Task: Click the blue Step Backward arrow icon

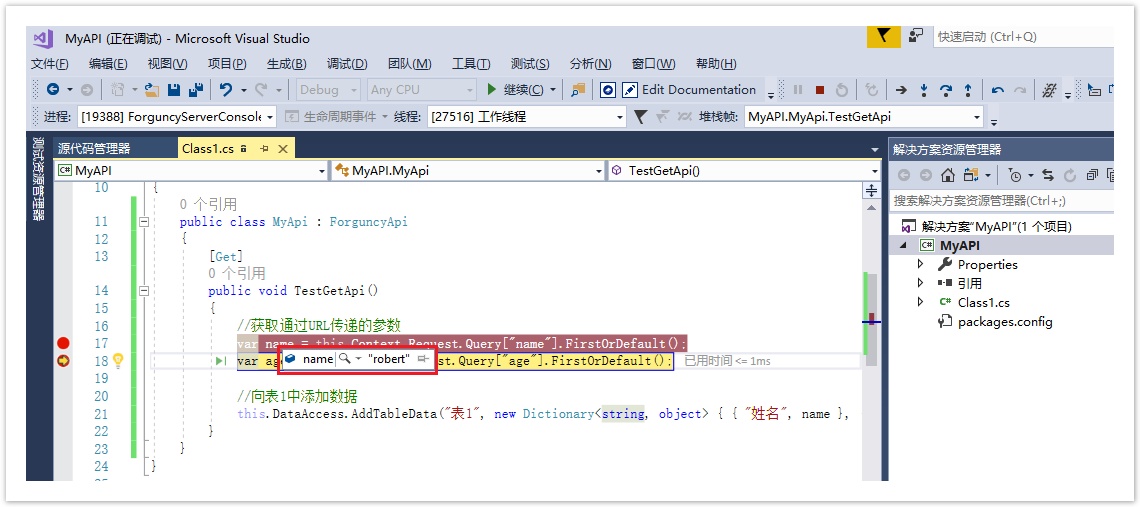Action: [x=998, y=90]
